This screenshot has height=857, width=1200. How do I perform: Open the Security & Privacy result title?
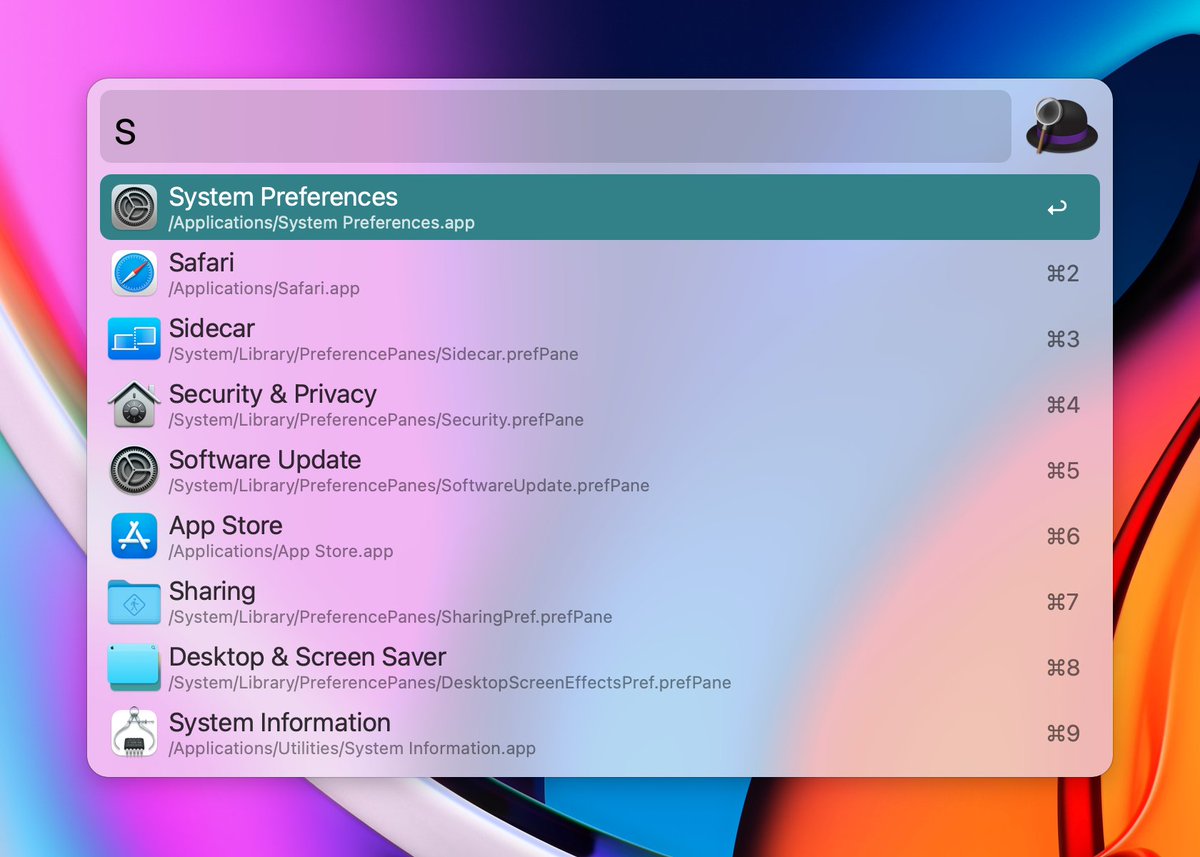tap(273, 394)
